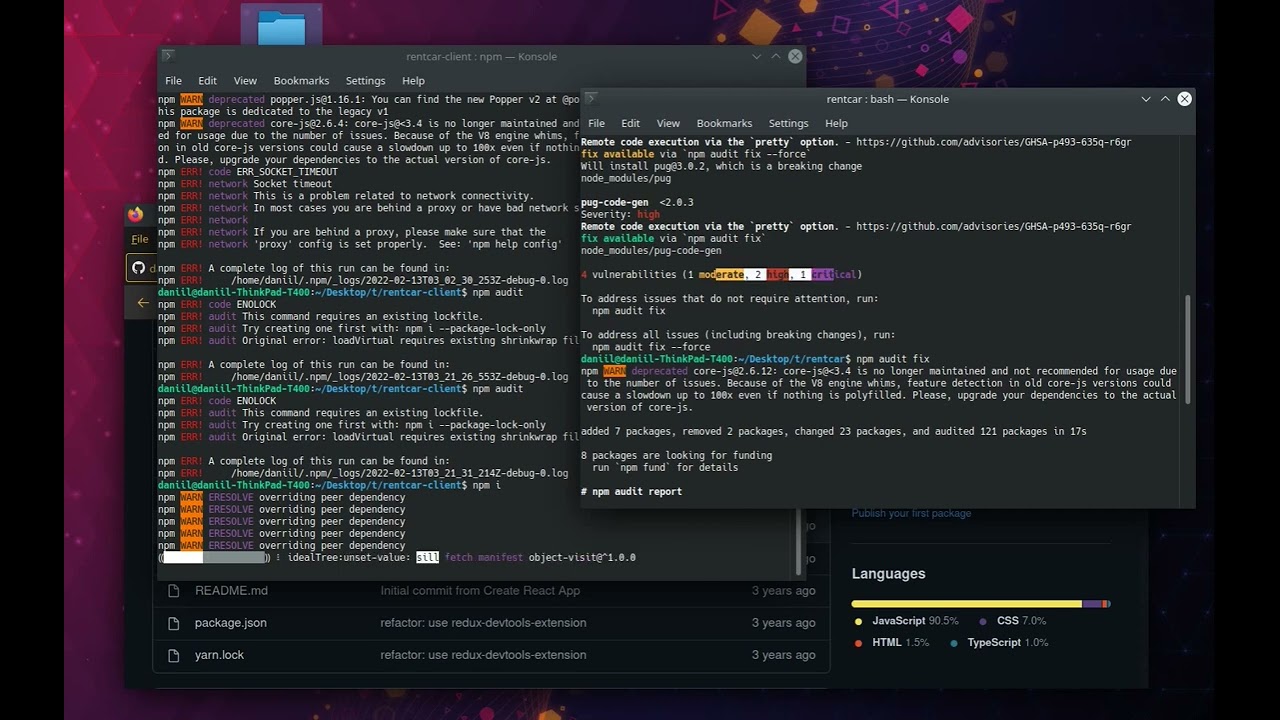Click CSS 7.0% language link
The width and height of the screenshot is (1280, 720).
1021,621
